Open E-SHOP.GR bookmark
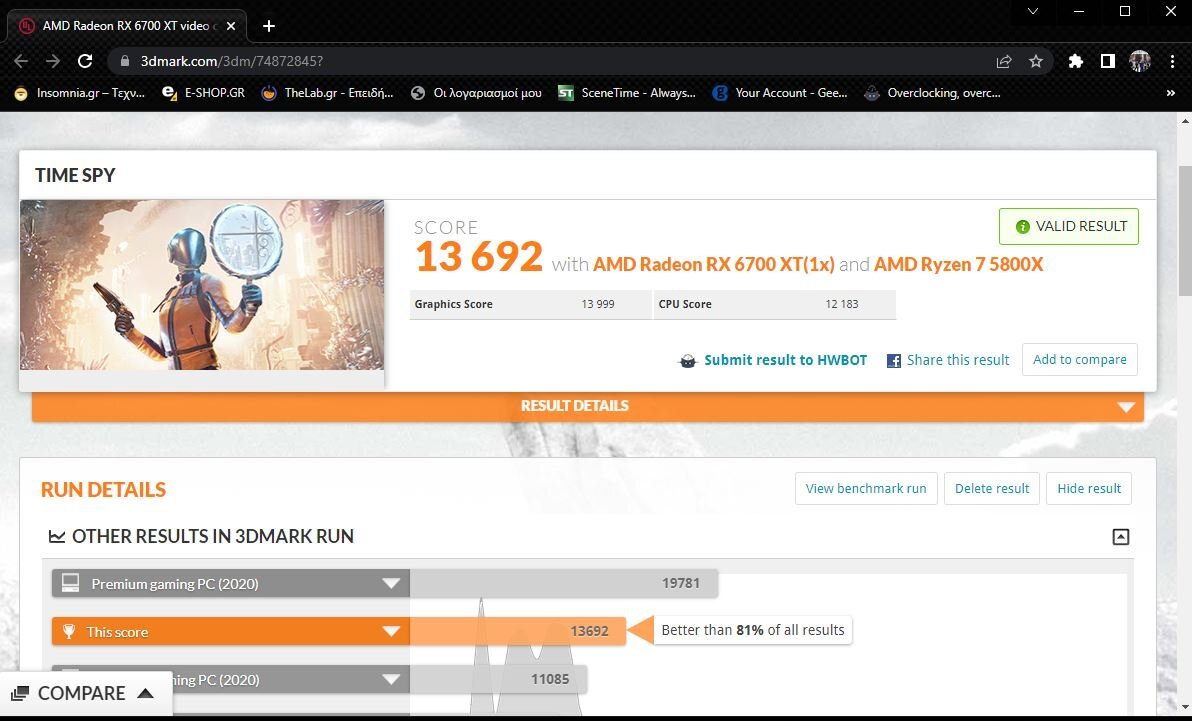1192x721 pixels. click(x=204, y=93)
